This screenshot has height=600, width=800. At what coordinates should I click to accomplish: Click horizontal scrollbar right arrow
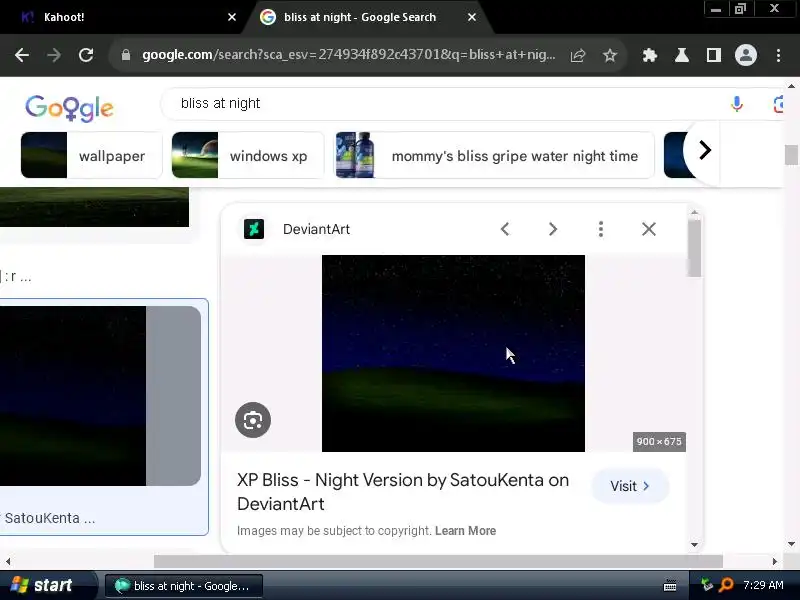pyautogui.click(x=774, y=561)
